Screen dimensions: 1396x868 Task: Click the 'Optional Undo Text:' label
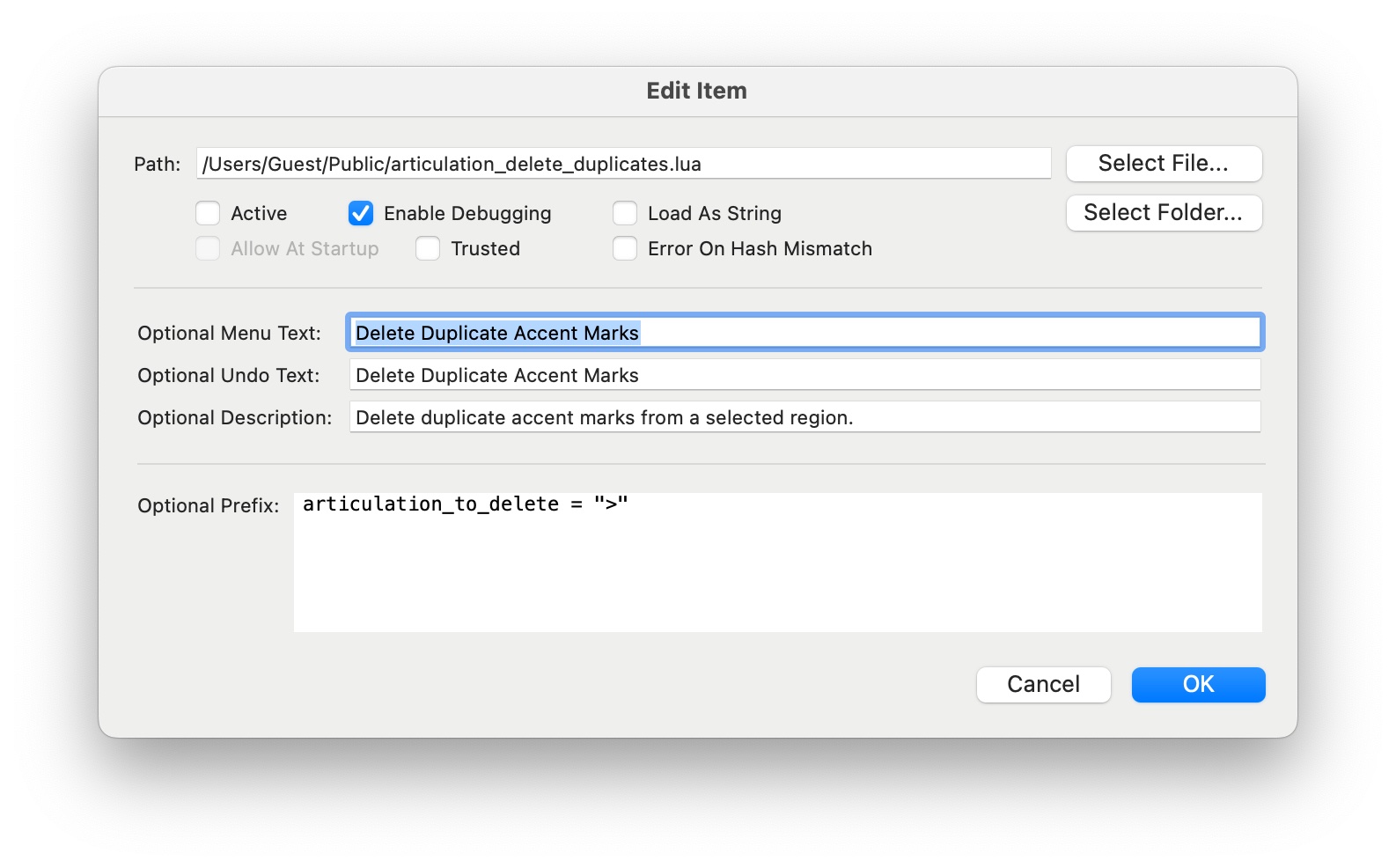[x=228, y=376]
